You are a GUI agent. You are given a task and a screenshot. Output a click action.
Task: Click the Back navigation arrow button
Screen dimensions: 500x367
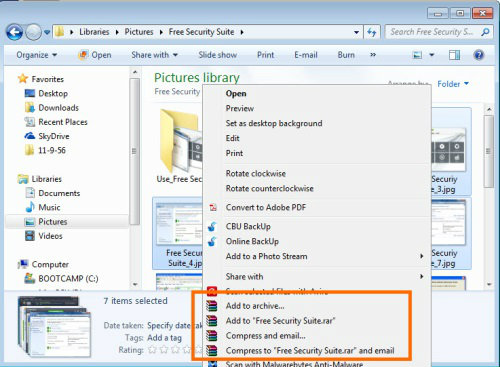pos(14,32)
